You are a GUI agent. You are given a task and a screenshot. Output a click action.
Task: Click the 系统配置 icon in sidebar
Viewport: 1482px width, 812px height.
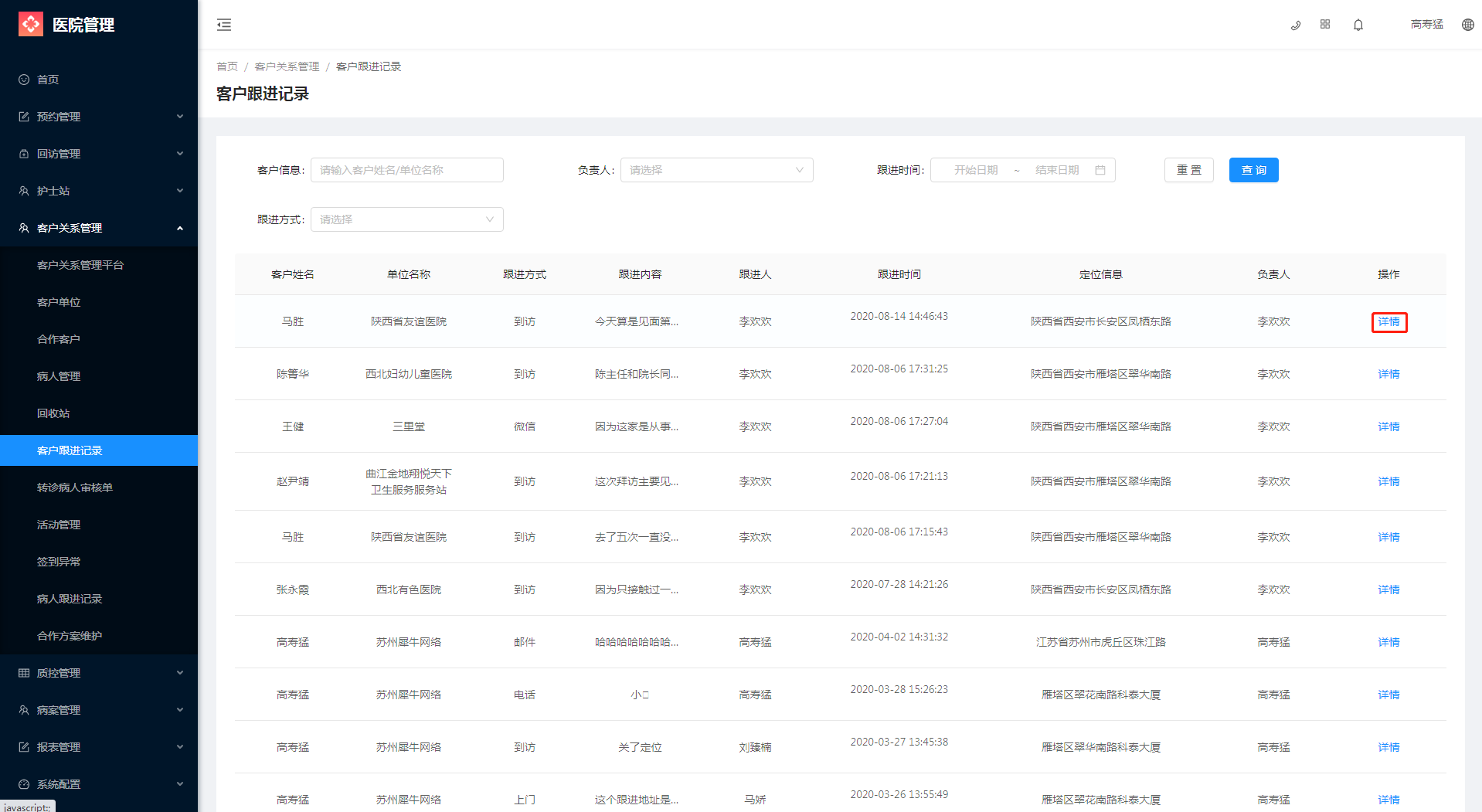[x=24, y=784]
